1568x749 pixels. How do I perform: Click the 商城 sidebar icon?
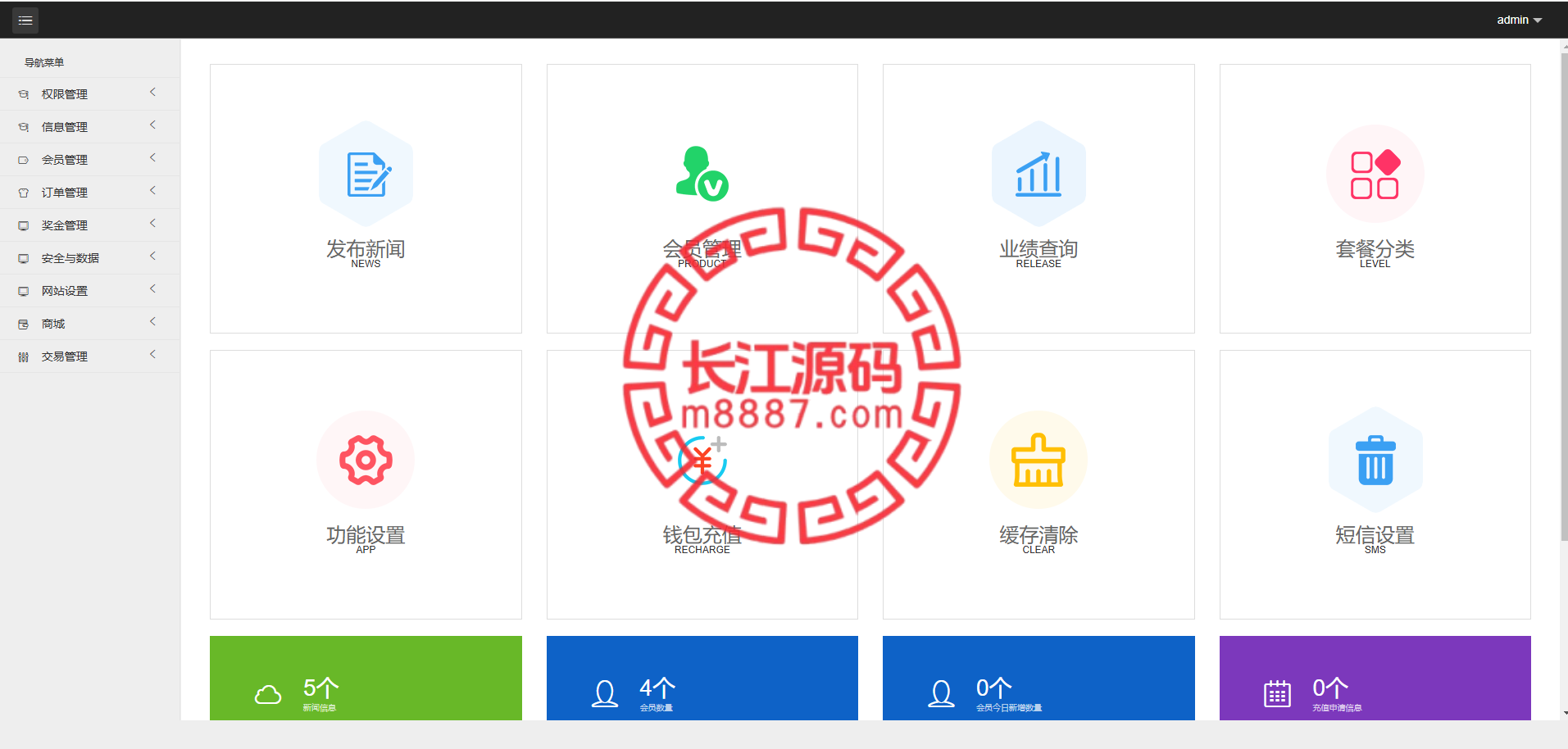click(24, 324)
